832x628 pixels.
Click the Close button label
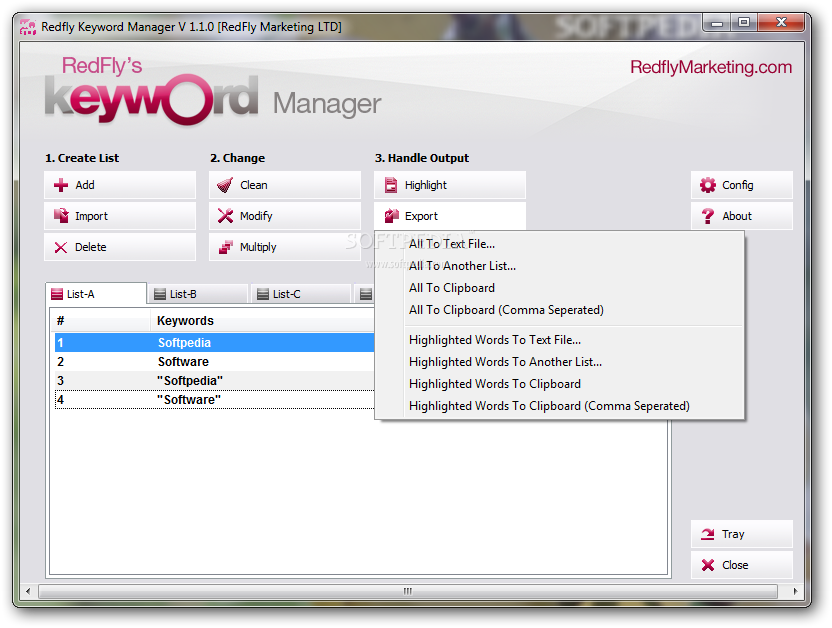pos(735,565)
